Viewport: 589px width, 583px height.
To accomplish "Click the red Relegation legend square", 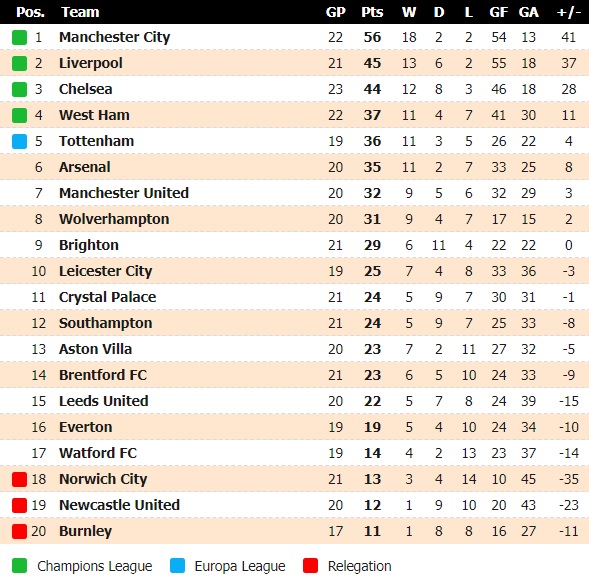I will pos(310,565).
